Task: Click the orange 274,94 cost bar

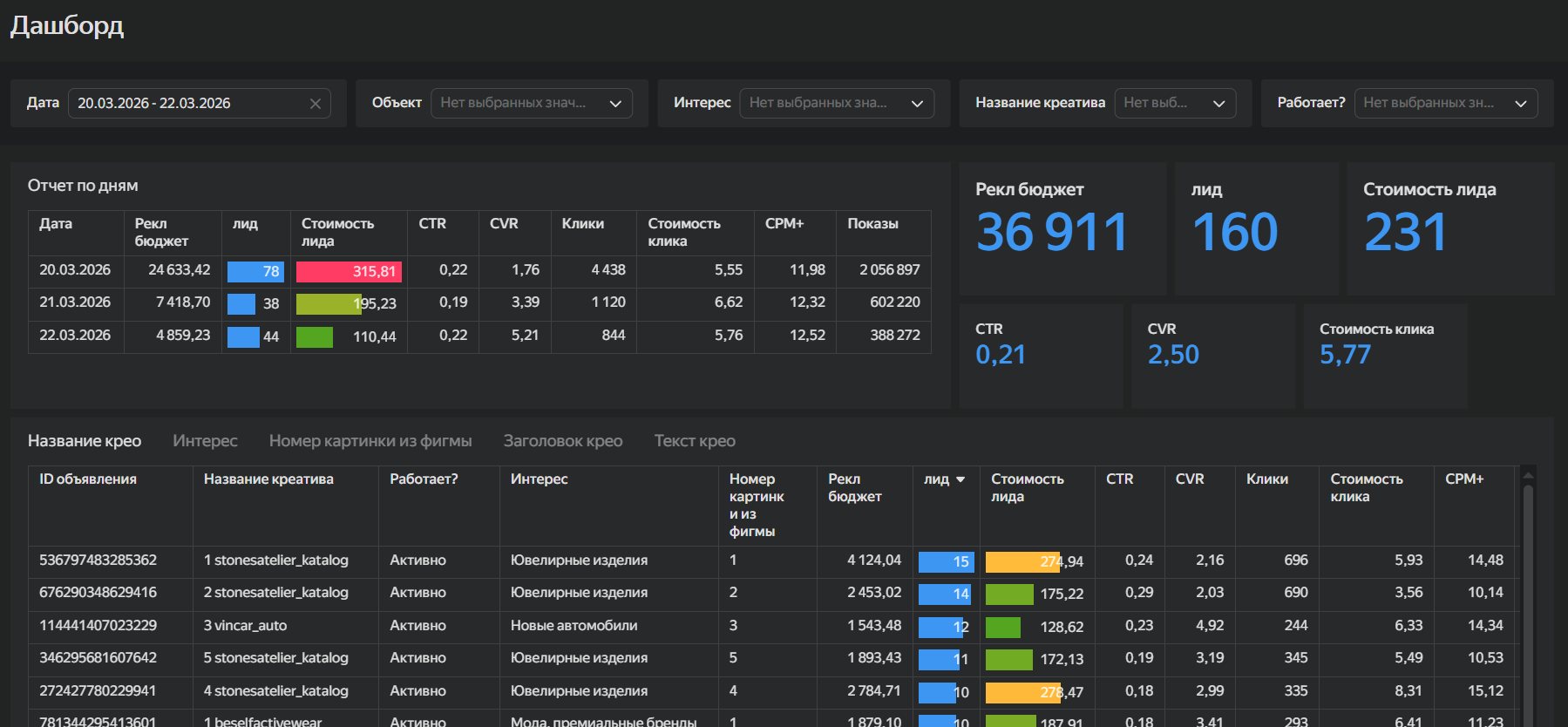Action: coord(1022,562)
